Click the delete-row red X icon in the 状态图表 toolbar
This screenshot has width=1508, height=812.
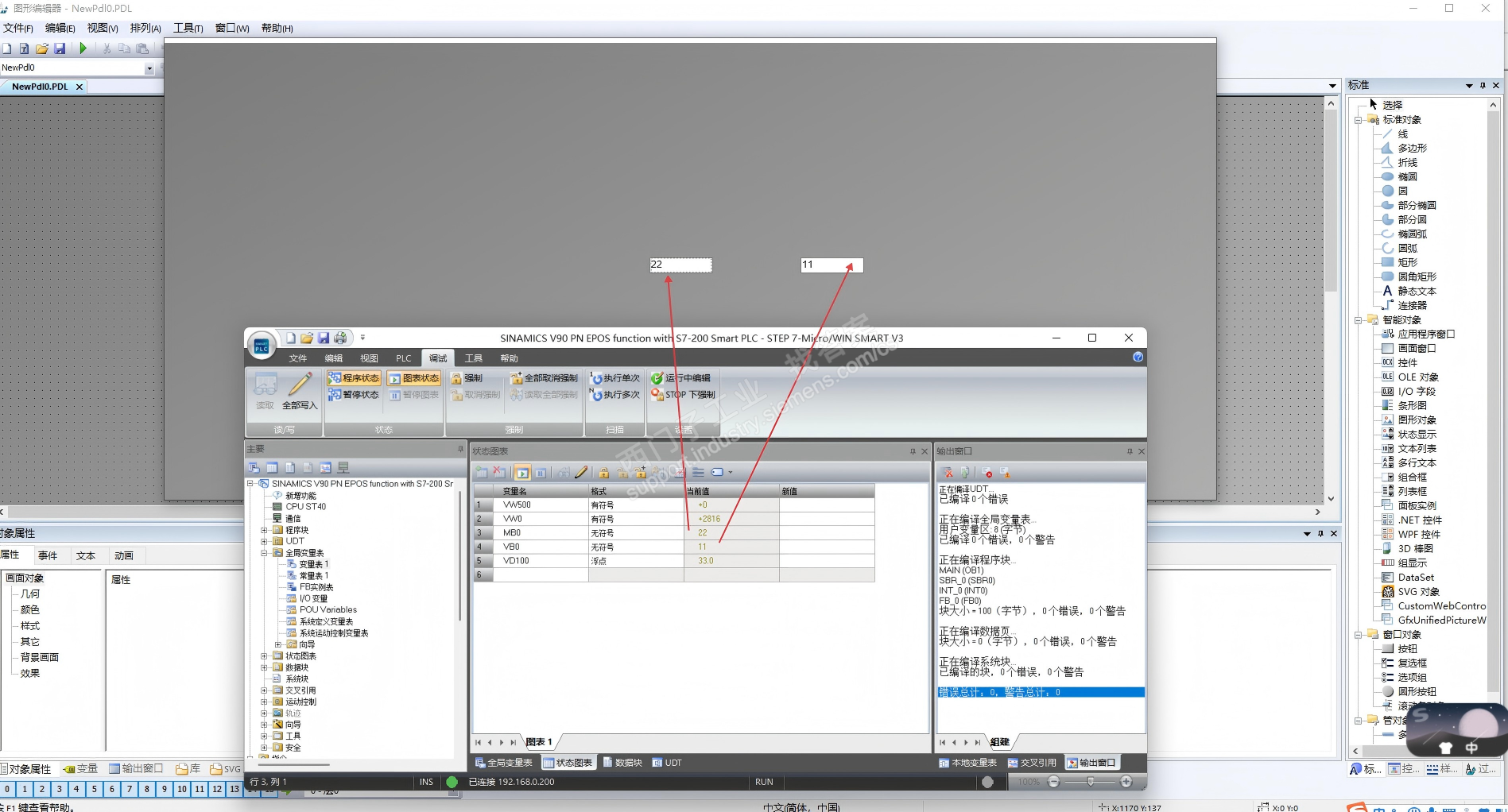(498, 472)
